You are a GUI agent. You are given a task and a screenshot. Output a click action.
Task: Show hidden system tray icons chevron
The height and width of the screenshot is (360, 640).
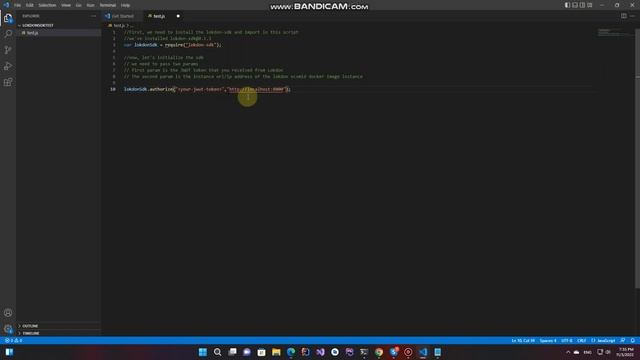tap(568, 352)
